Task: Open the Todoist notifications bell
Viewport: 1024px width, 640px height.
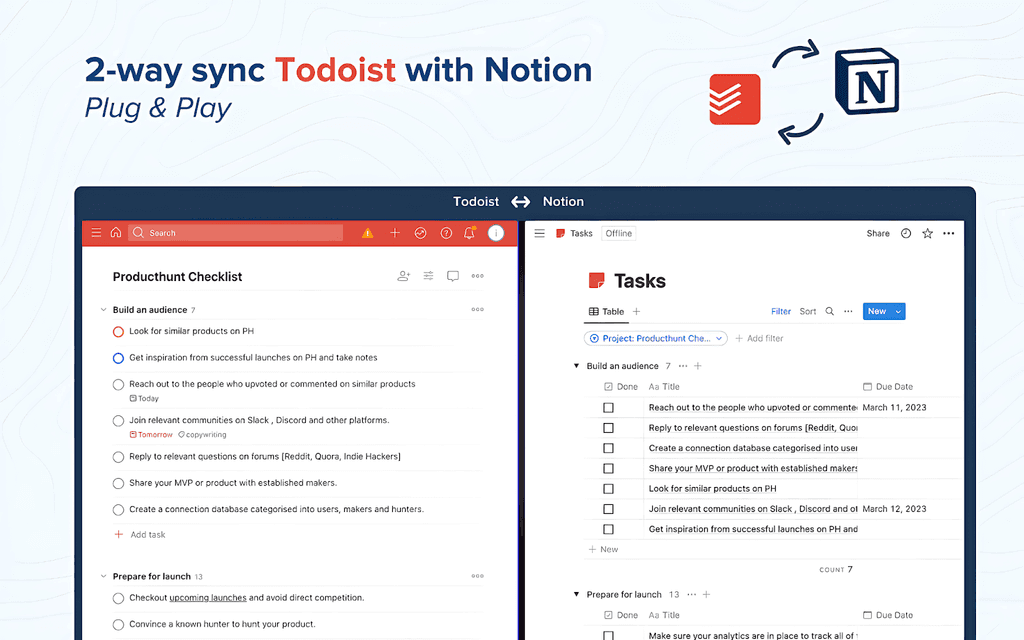Action: 469,232
